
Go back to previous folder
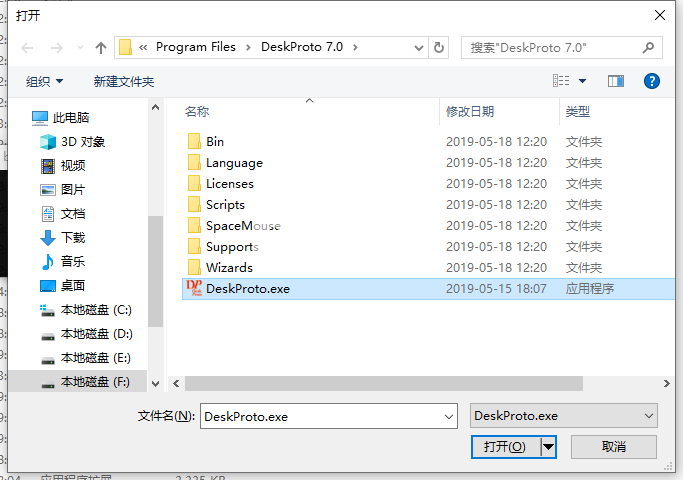tap(27, 47)
